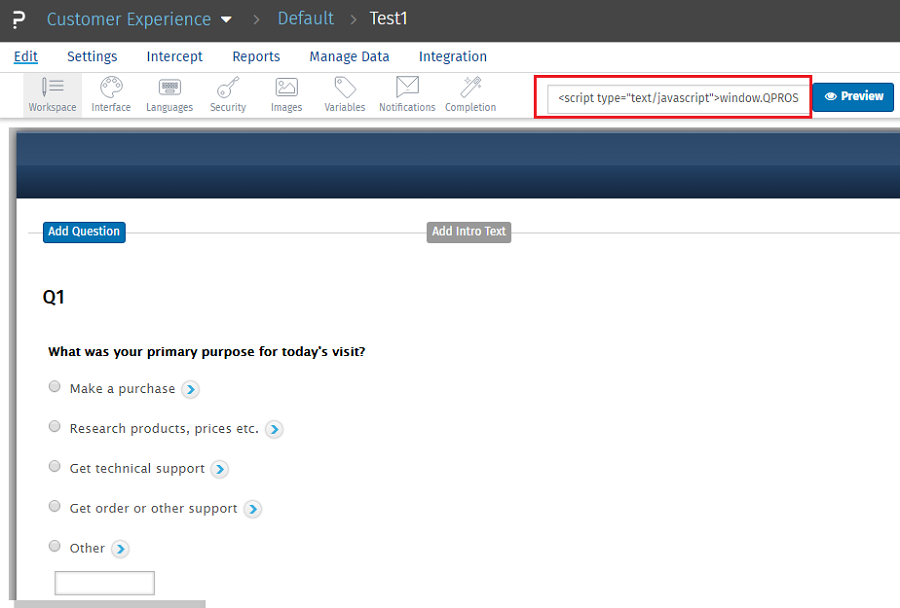Select the 'Make a purchase' radio option
The width and height of the screenshot is (900, 608).
coord(55,387)
